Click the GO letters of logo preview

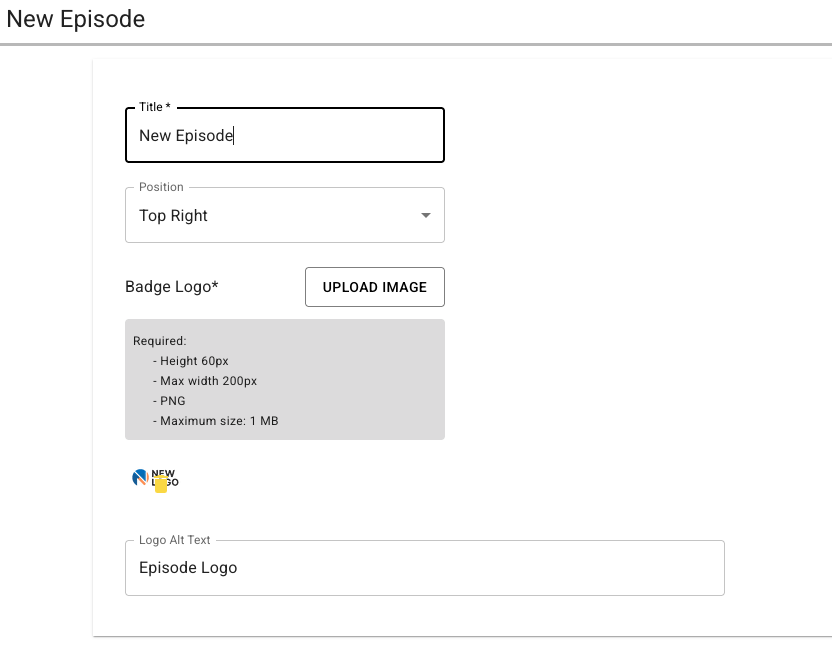coord(172,482)
